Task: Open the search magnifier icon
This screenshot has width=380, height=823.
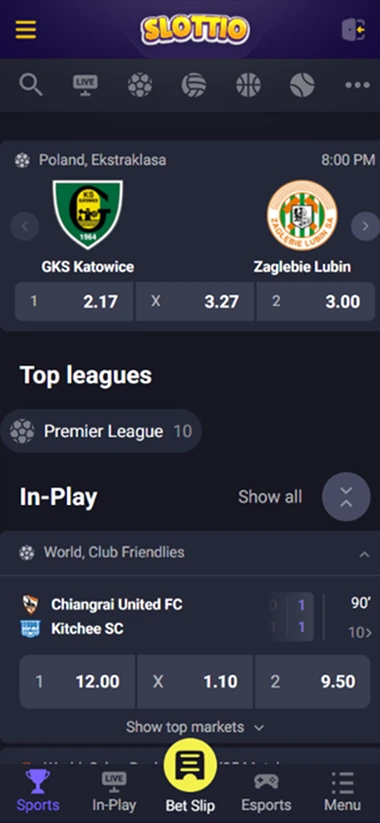Action: [x=30, y=85]
